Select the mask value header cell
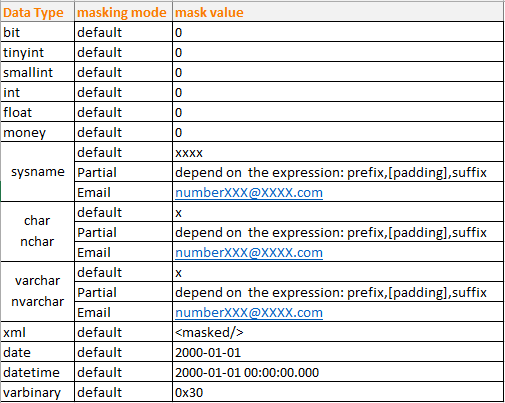Image resolution: width=505 pixels, height=403 pixels. [338, 12]
